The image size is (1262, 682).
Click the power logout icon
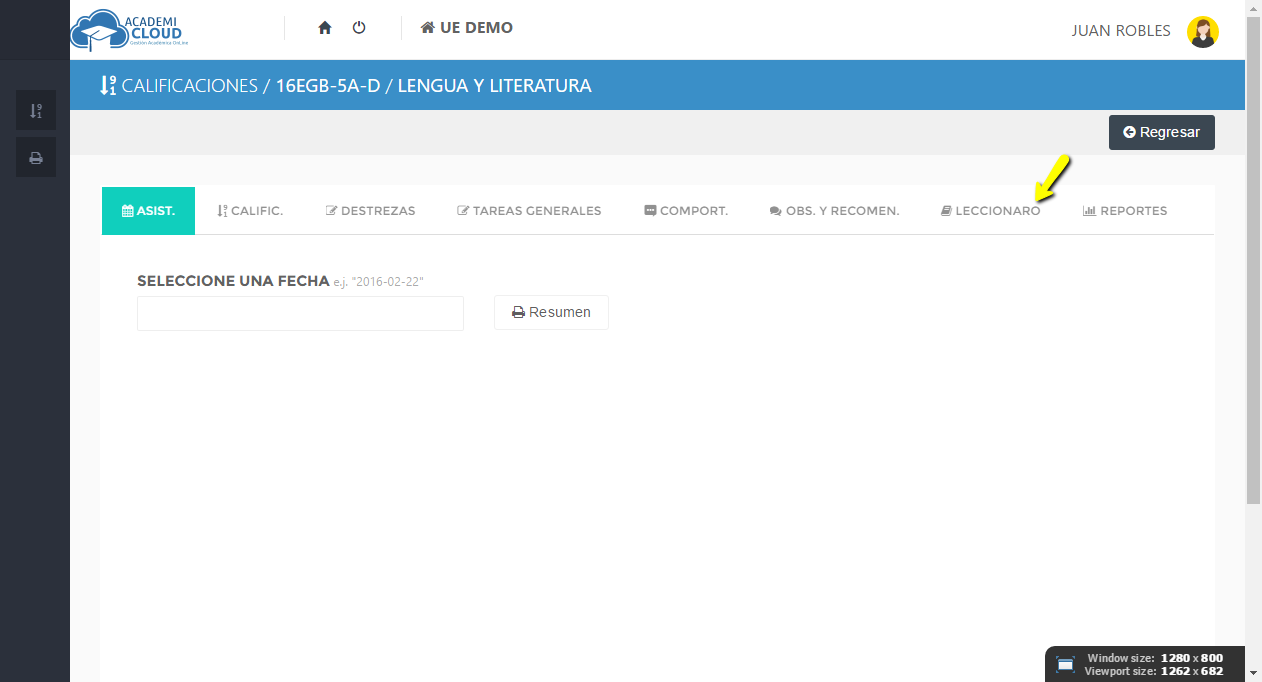[359, 28]
